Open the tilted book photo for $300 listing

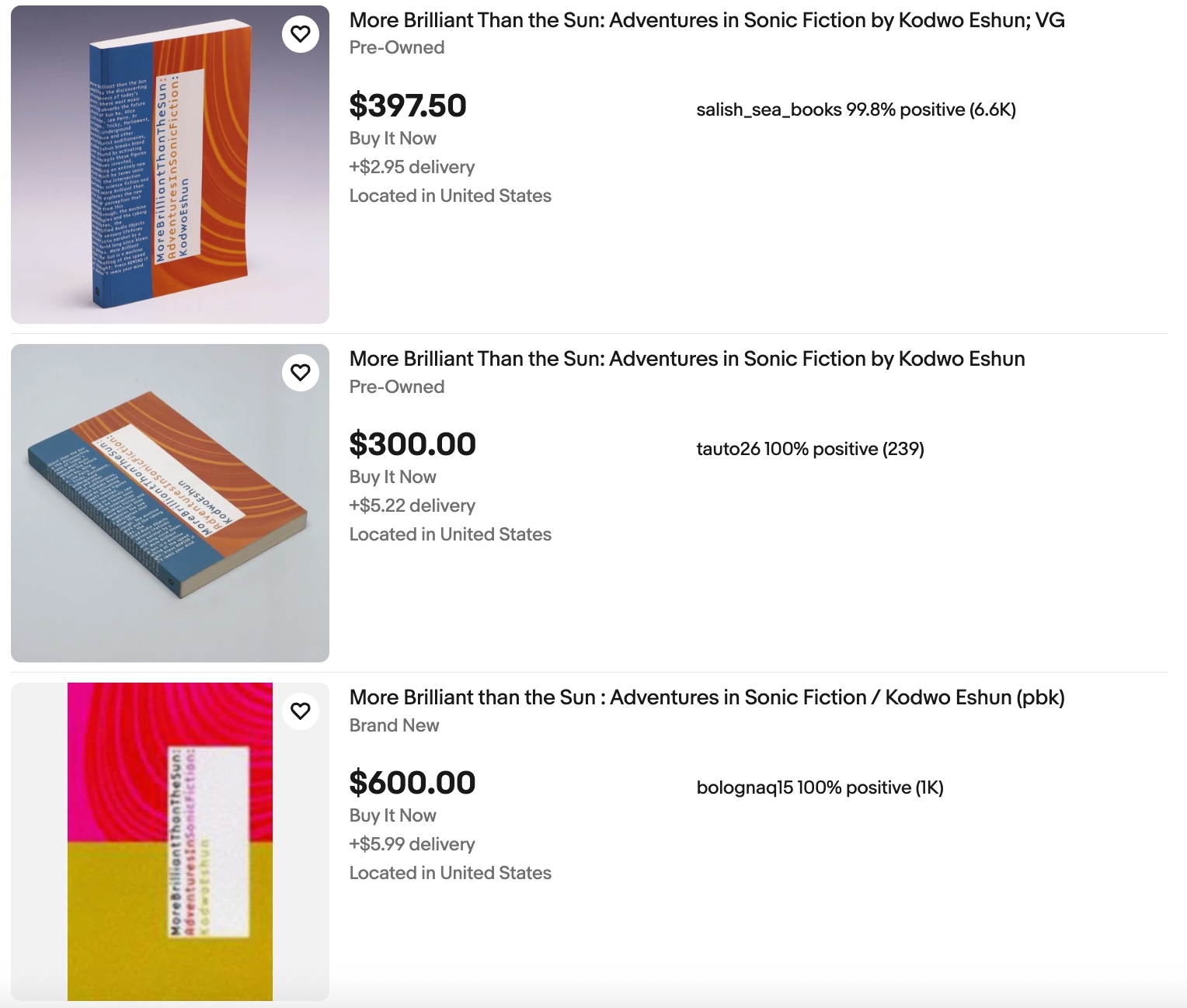coord(170,503)
